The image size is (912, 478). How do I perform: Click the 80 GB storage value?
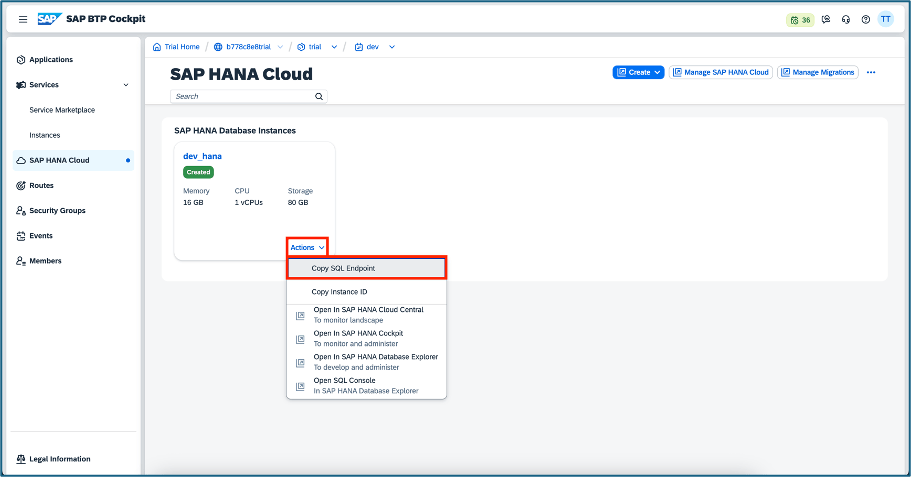click(298, 203)
